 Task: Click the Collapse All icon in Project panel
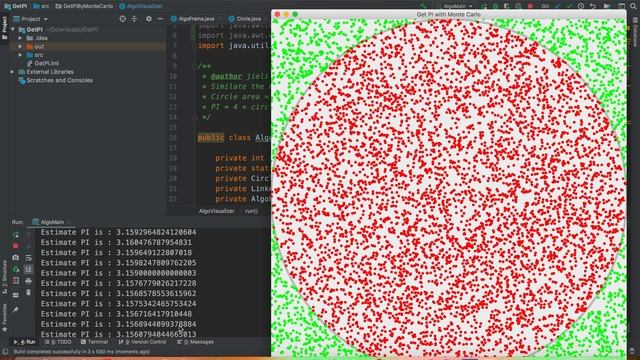pos(134,19)
